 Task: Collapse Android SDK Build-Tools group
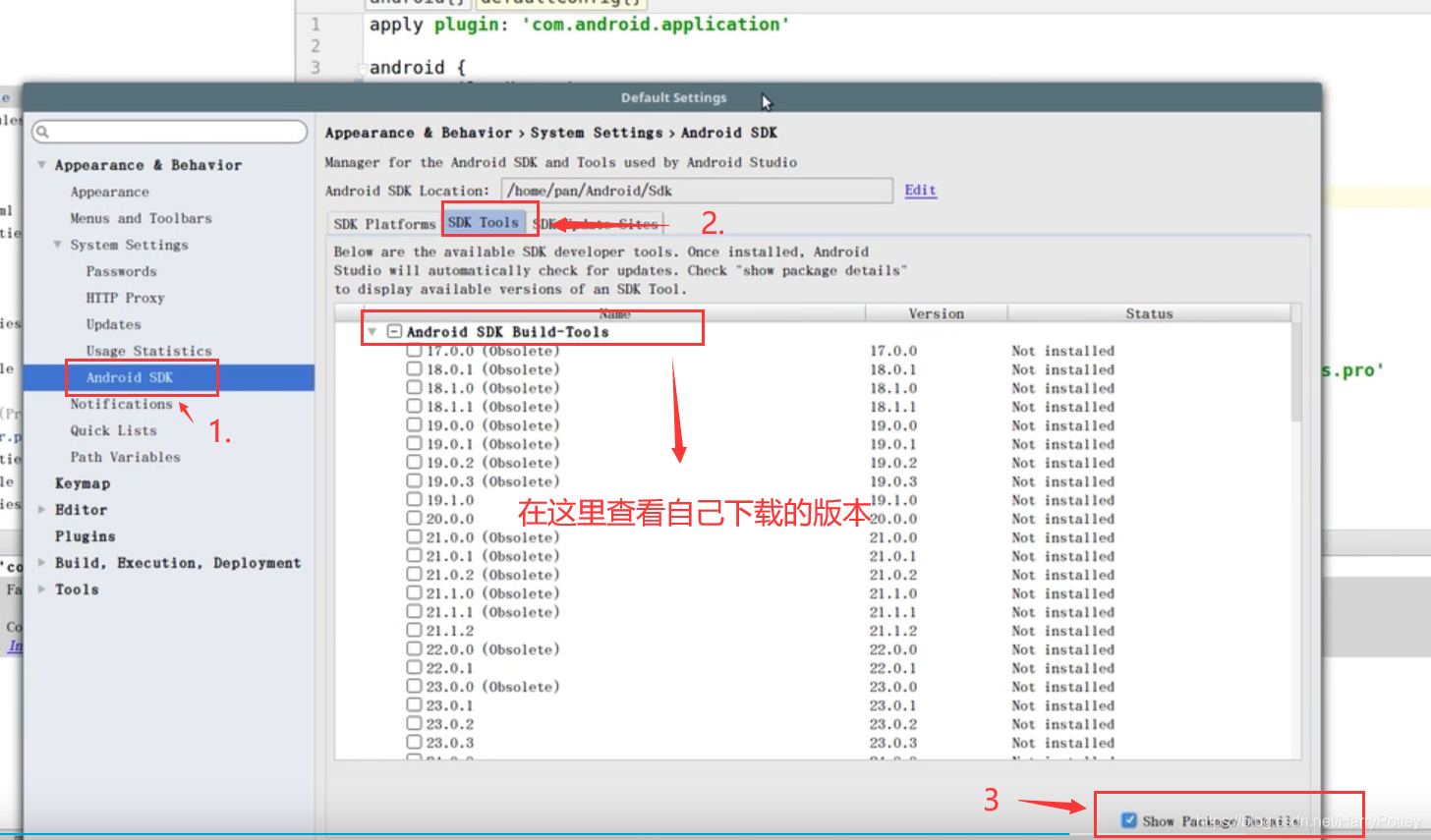point(372,332)
